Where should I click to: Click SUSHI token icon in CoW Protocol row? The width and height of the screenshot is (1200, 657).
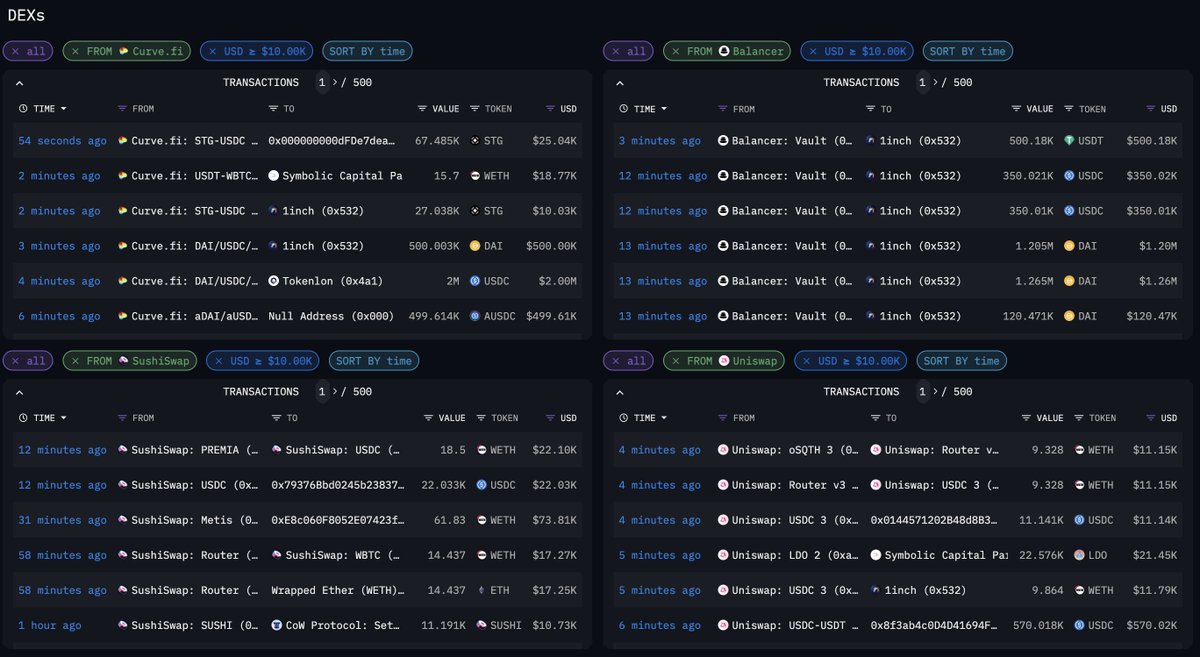[482, 625]
